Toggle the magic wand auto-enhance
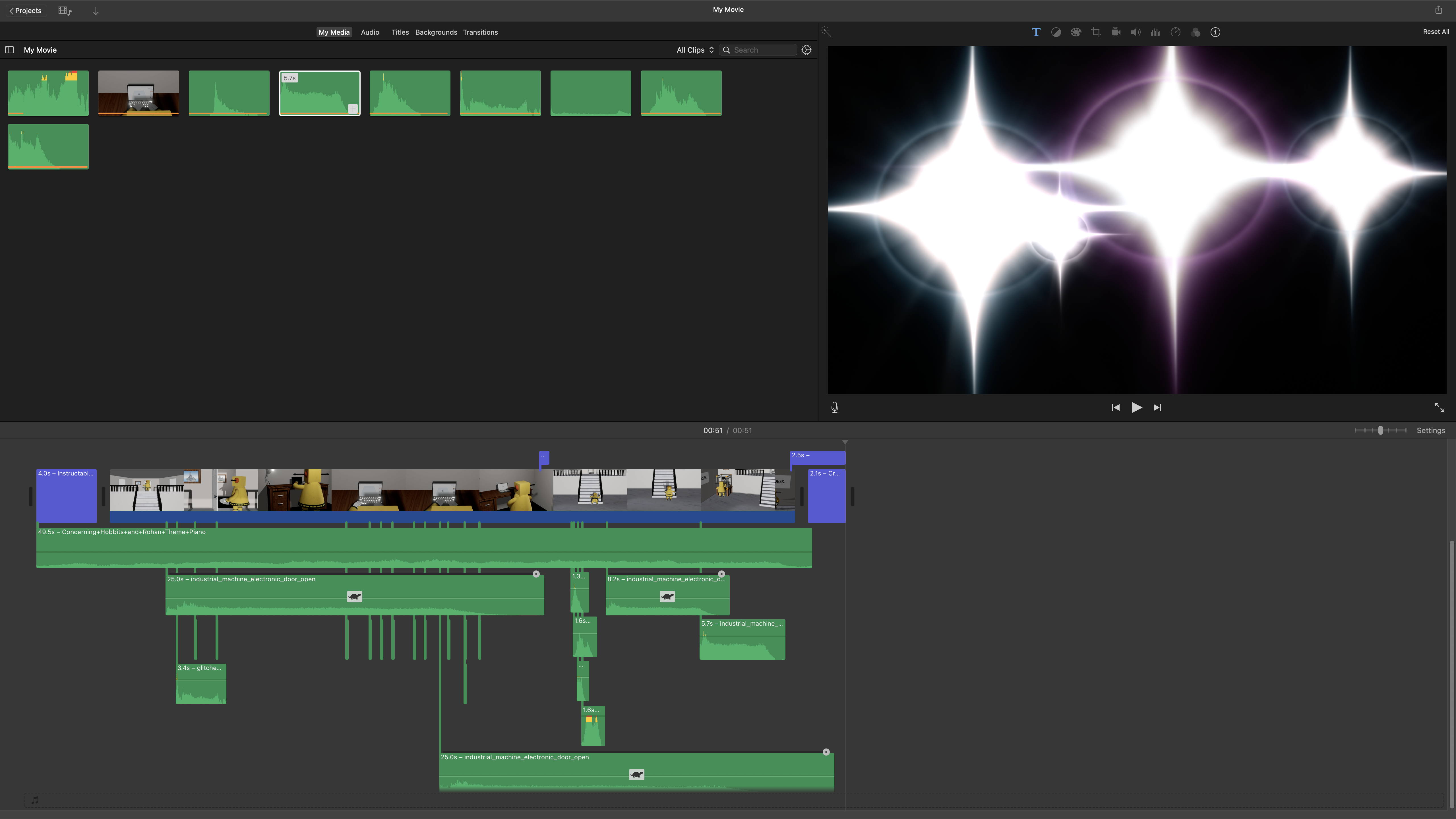Image resolution: width=1456 pixels, height=819 pixels. point(826,32)
